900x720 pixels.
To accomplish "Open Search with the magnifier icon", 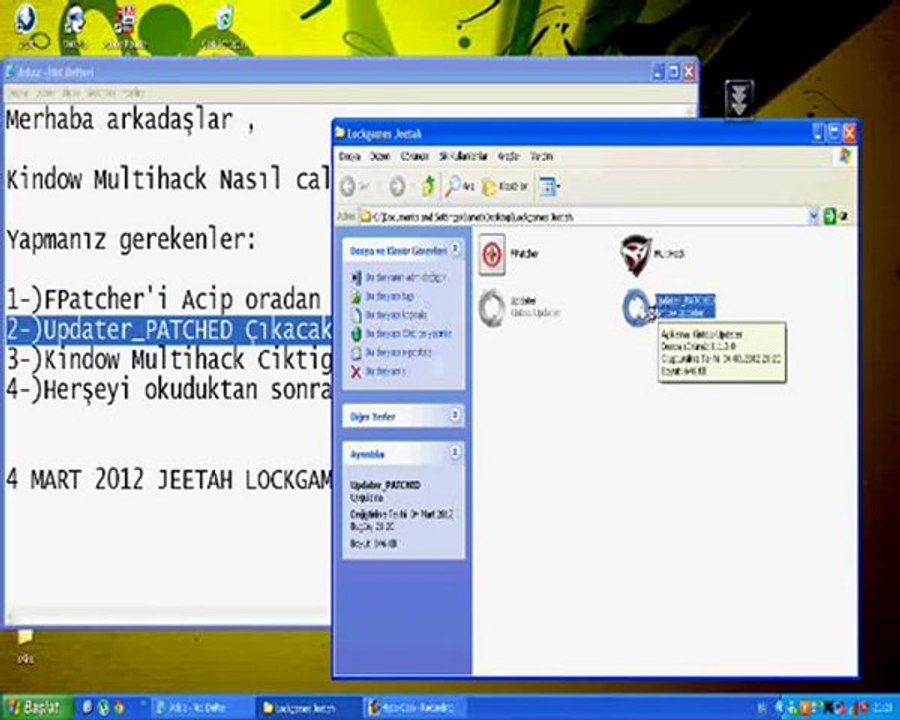I will pos(454,186).
